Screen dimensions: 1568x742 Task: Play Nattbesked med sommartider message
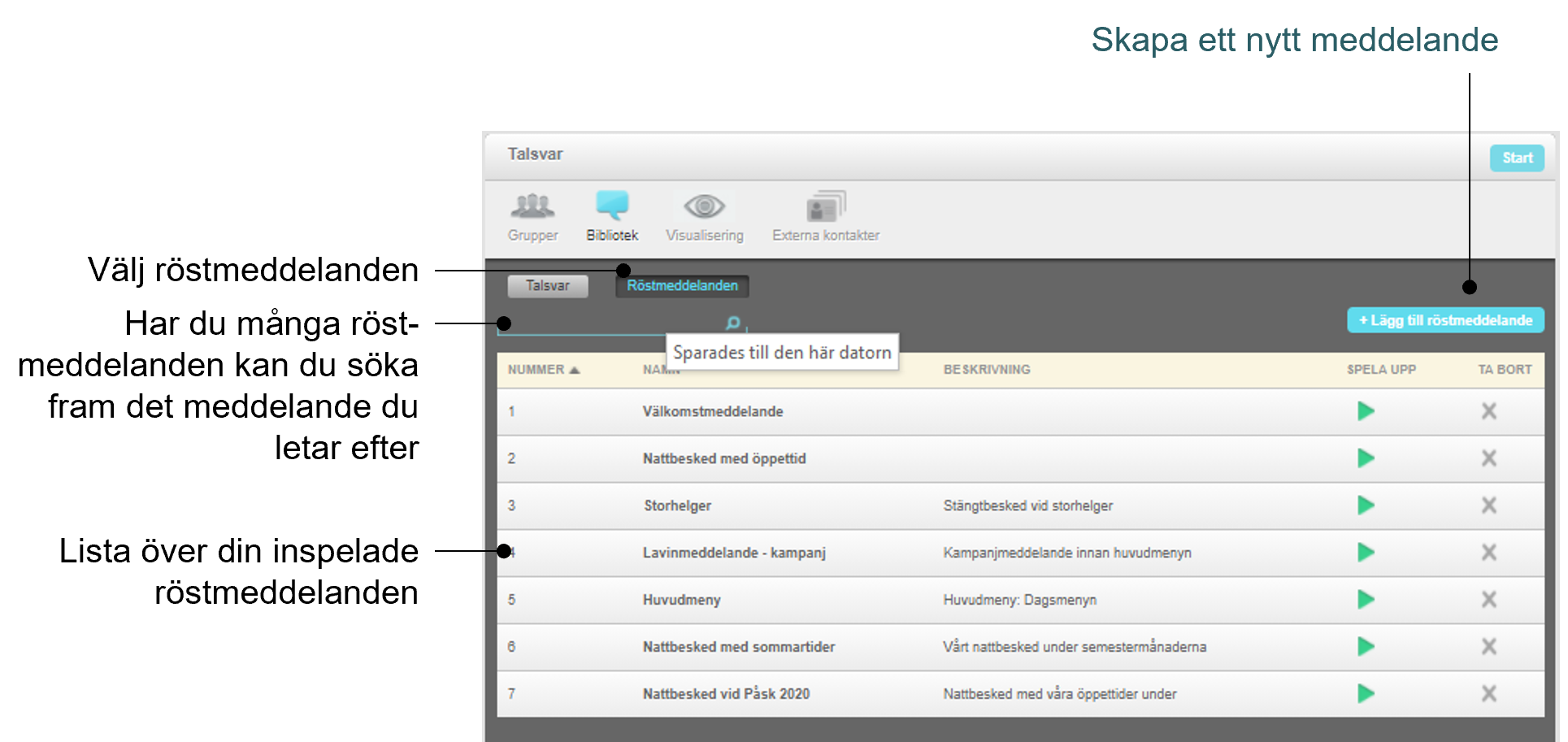pos(1366,647)
